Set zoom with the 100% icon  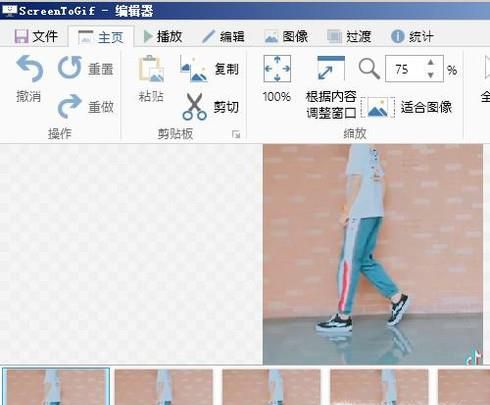coord(277,69)
